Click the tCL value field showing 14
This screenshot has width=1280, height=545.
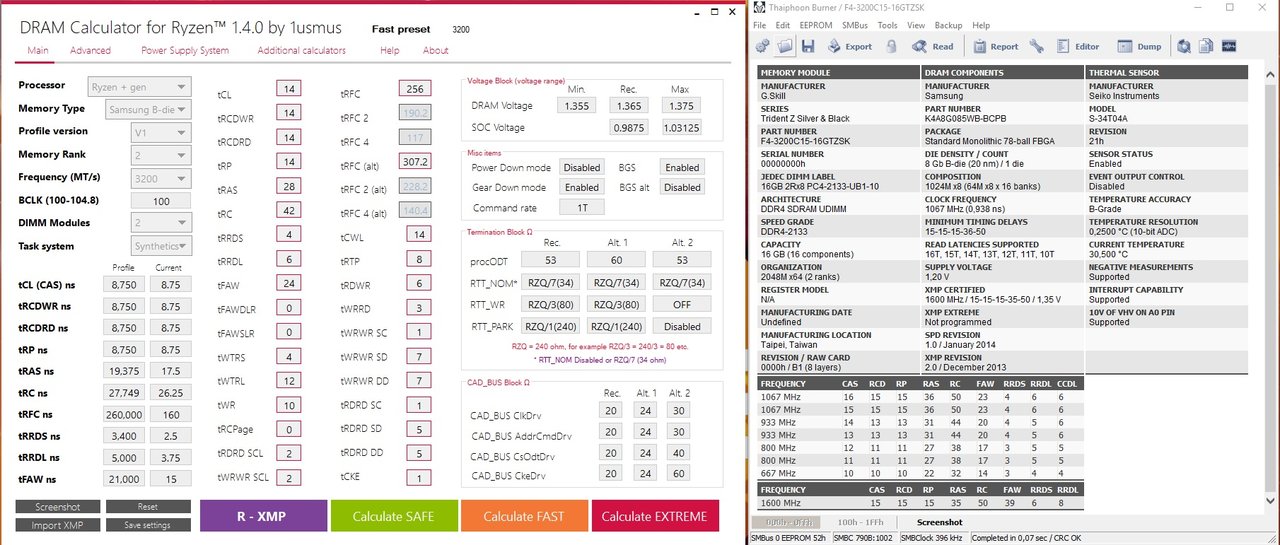point(289,89)
